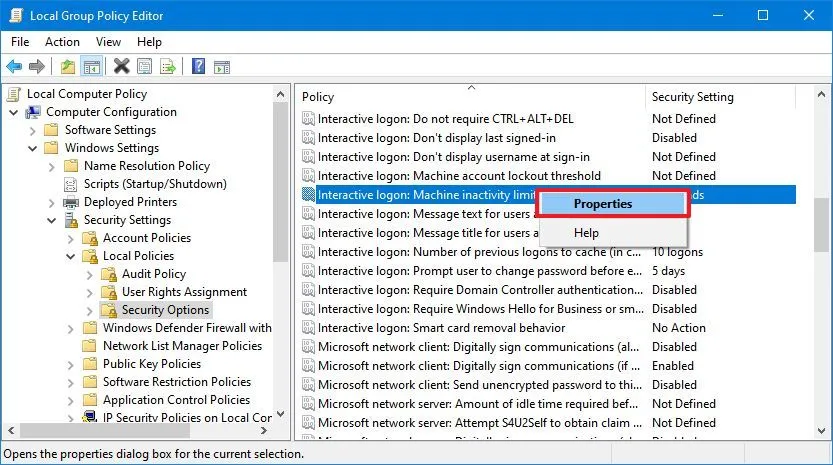Click the policy list vertical scrollbar thumb
Viewport: 833px width, 465px height.
coord(821,225)
